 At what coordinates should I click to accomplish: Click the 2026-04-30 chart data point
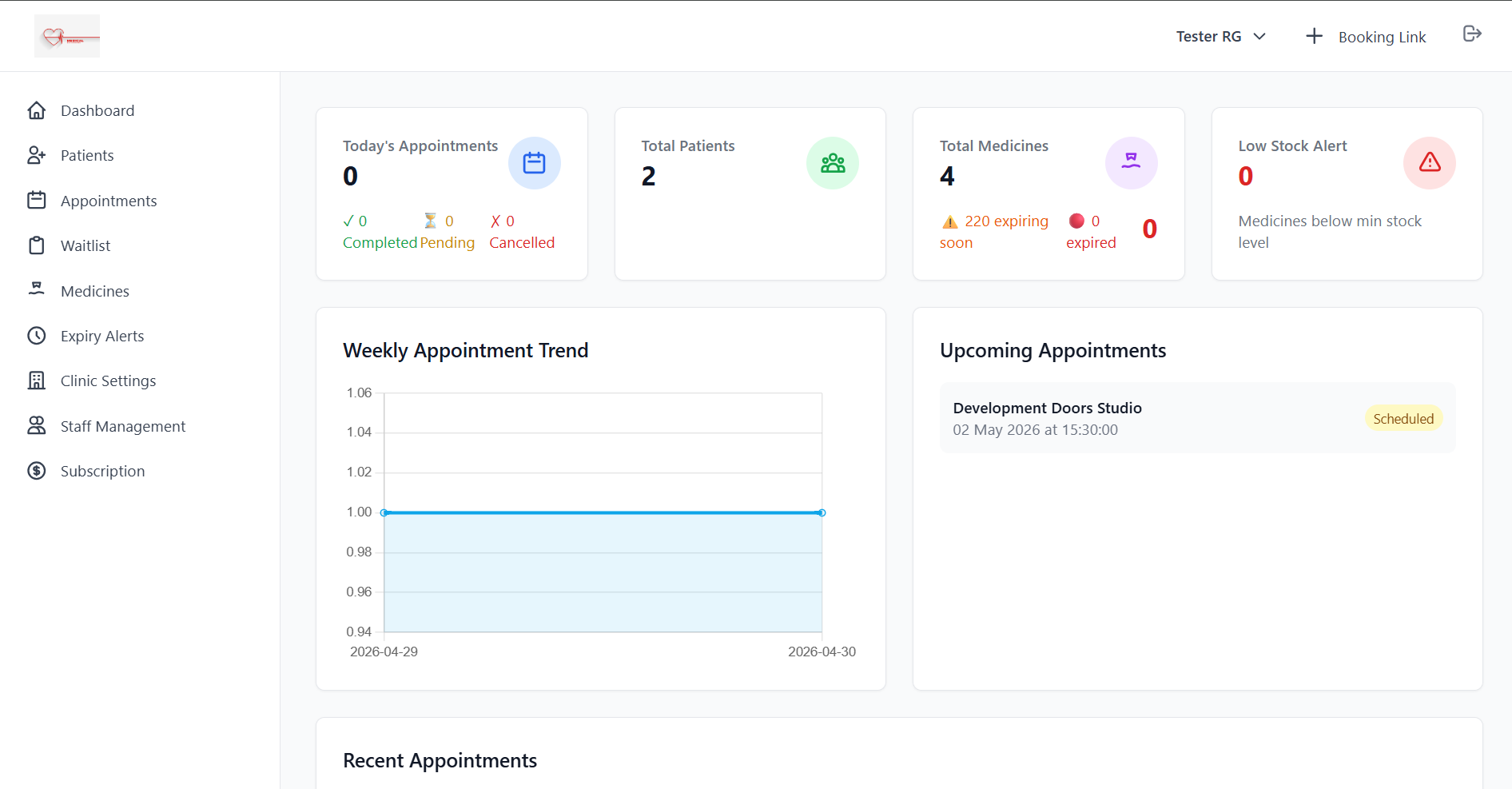(x=822, y=512)
